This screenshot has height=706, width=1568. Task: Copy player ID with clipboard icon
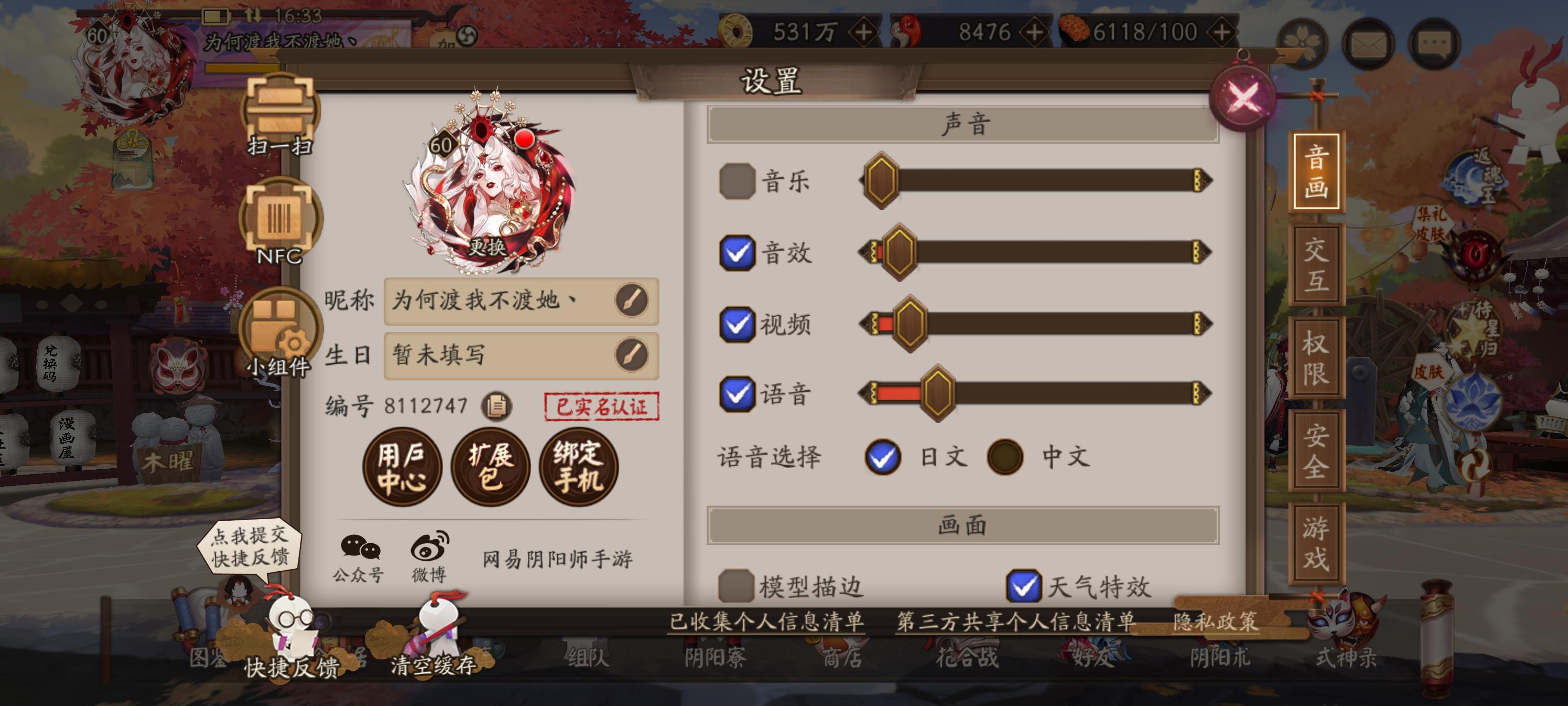point(497,405)
